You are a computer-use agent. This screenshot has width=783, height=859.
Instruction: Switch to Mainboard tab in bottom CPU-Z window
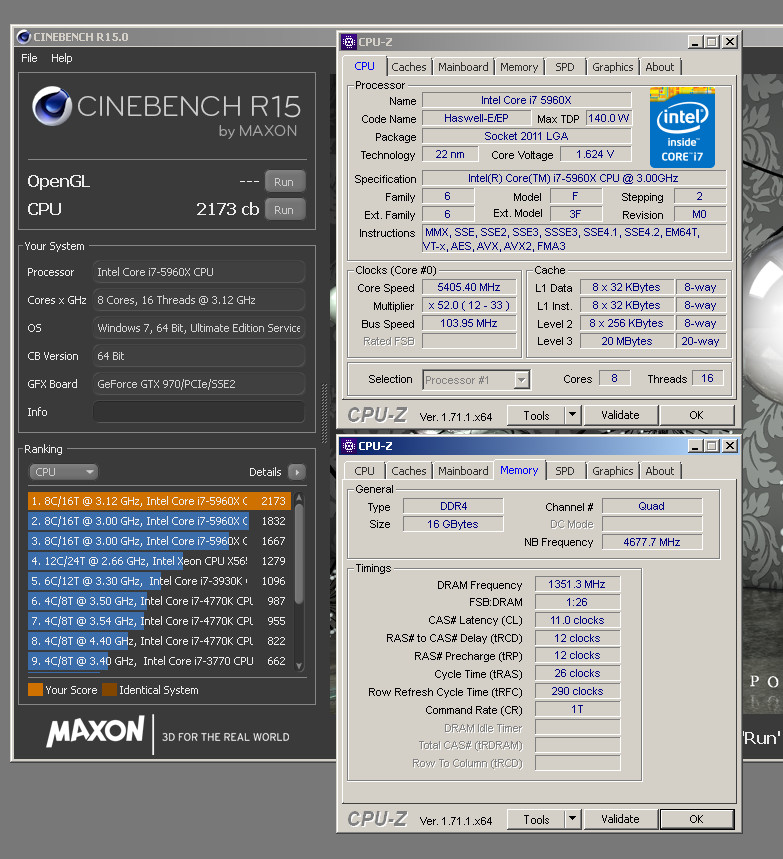(463, 471)
